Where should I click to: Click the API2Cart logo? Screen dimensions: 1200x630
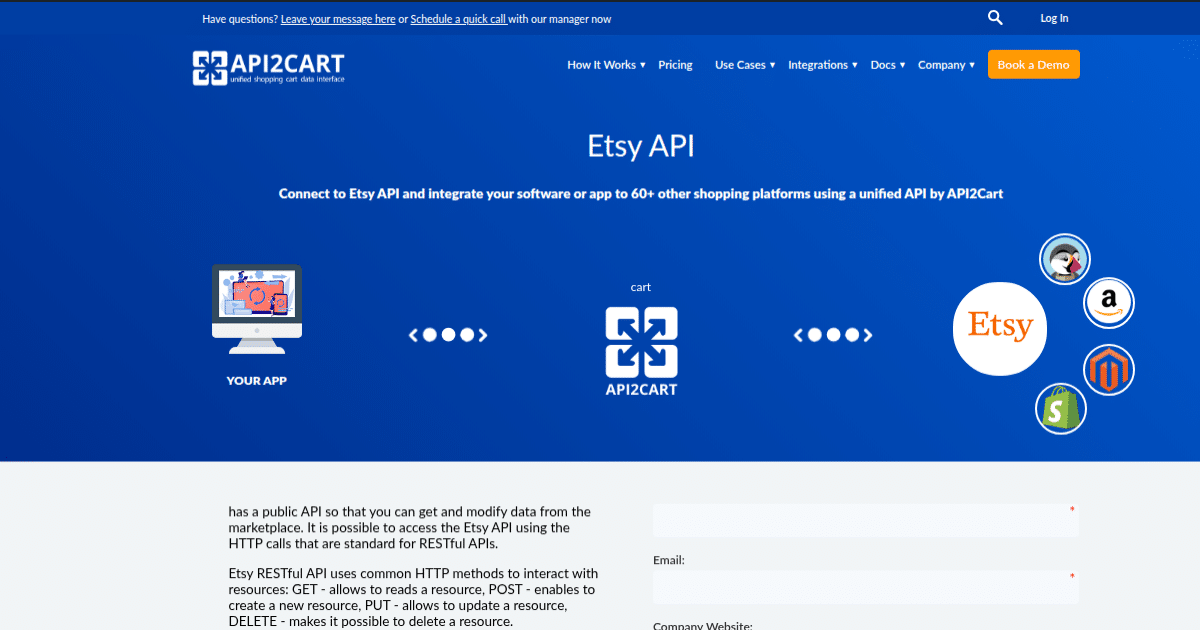click(268, 67)
